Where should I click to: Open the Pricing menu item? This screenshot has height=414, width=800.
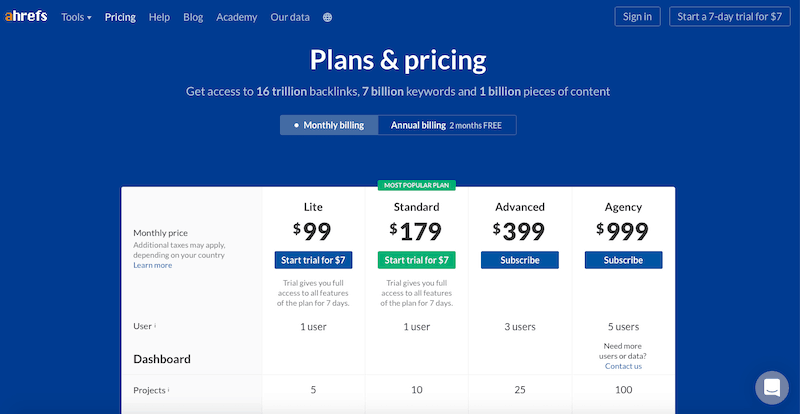[120, 17]
